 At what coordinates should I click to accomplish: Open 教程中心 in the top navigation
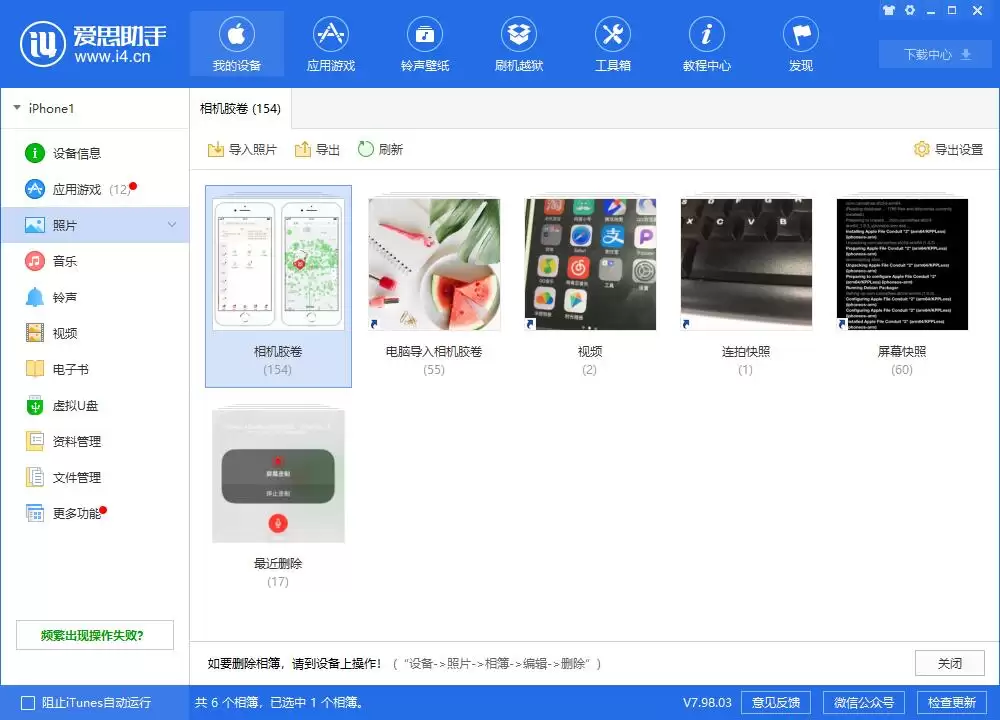[707, 44]
